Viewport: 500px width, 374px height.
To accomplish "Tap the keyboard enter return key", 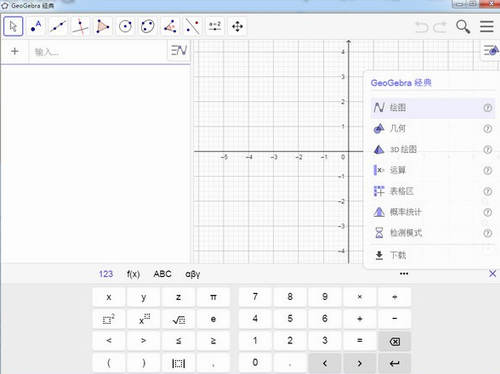I will point(395,363).
